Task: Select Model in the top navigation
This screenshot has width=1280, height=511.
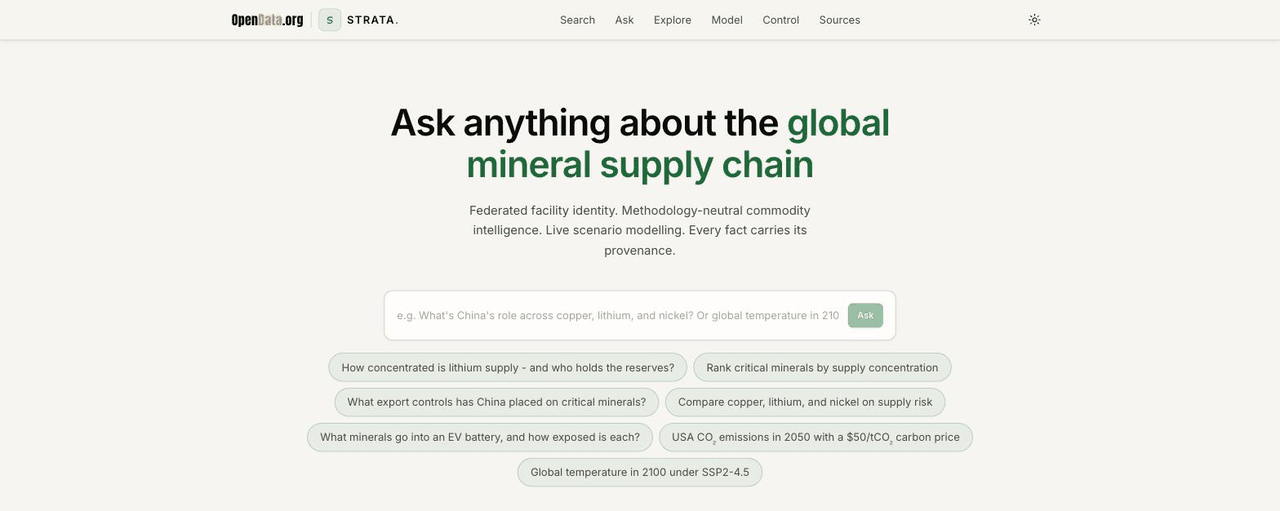Action: pyautogui.click(x=727, y=20)
